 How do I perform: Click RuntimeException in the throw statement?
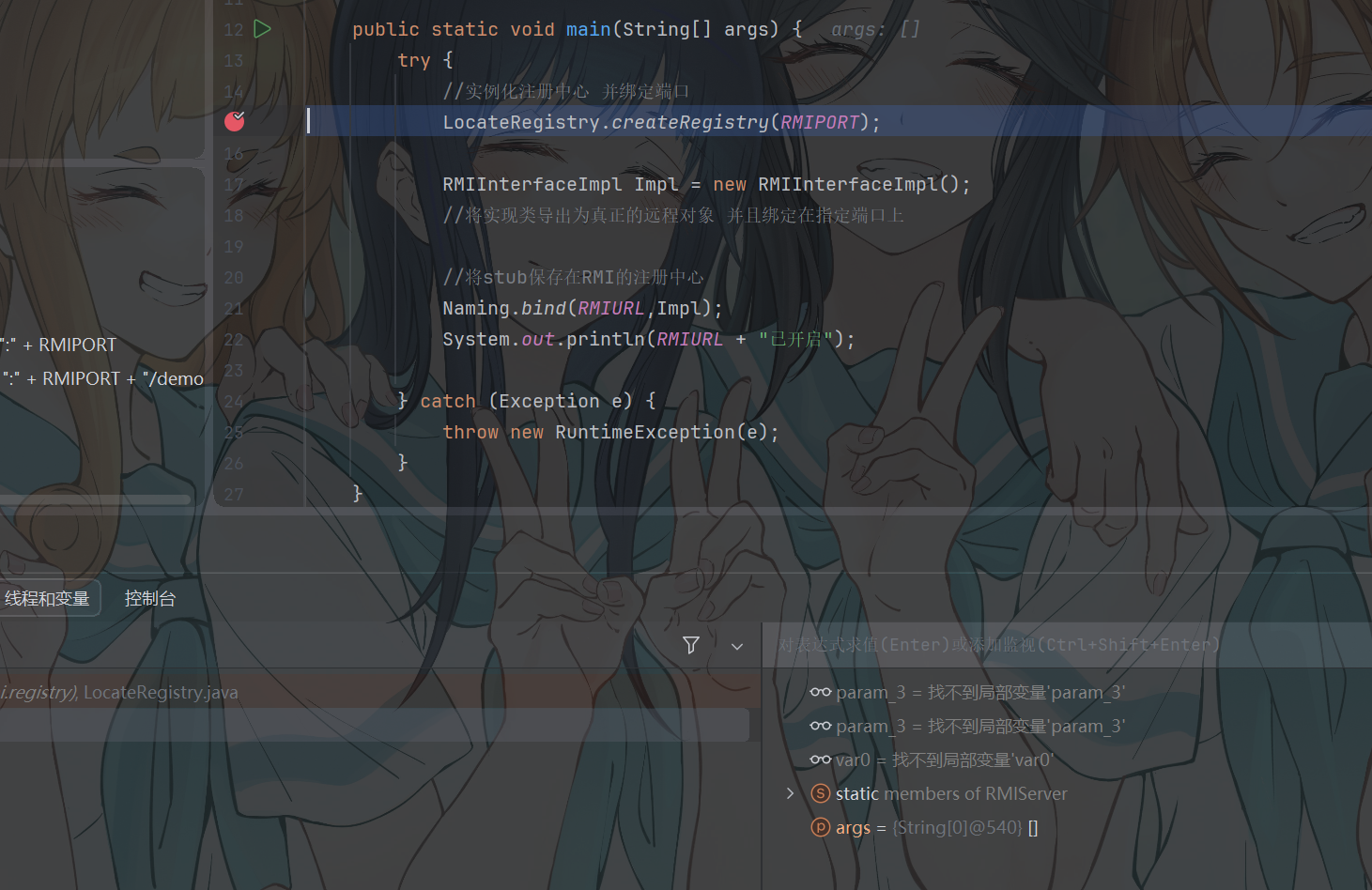point(645,432)
